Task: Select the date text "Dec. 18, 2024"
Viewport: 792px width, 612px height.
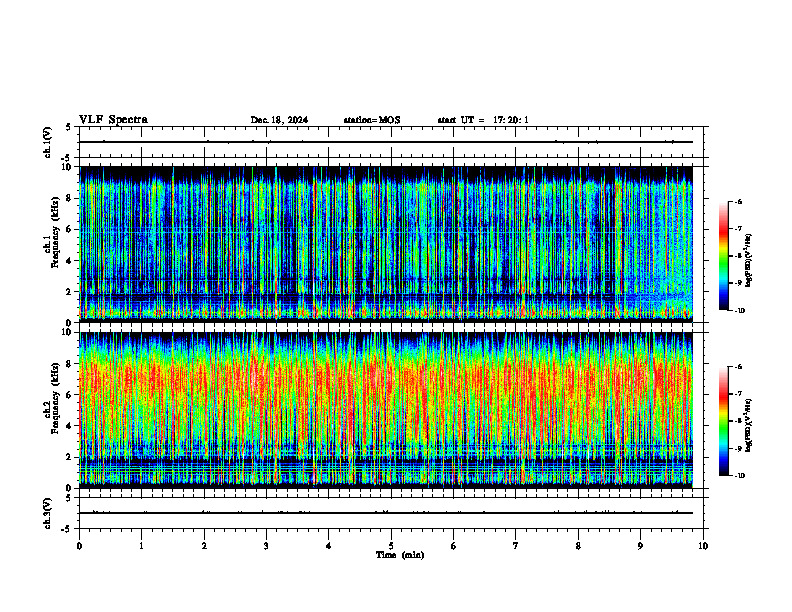Action: click(x=279, y=120)
